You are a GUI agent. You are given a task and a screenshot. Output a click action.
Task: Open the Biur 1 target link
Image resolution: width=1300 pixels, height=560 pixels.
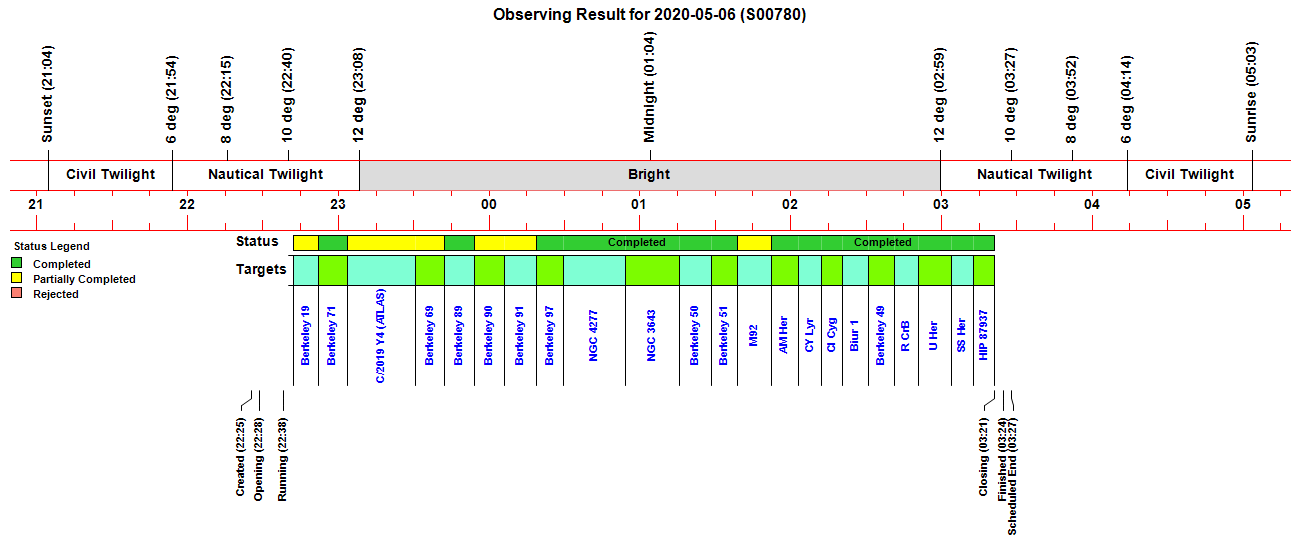[x=855, y=334]
